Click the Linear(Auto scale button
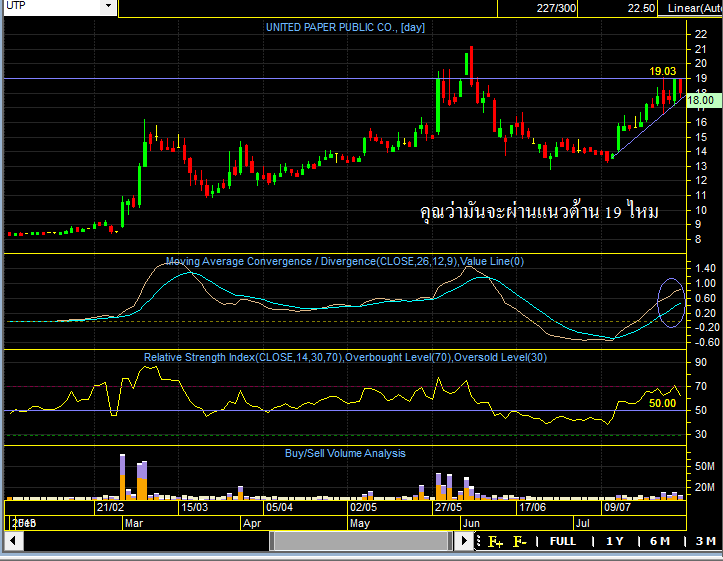 pos(690,8)
